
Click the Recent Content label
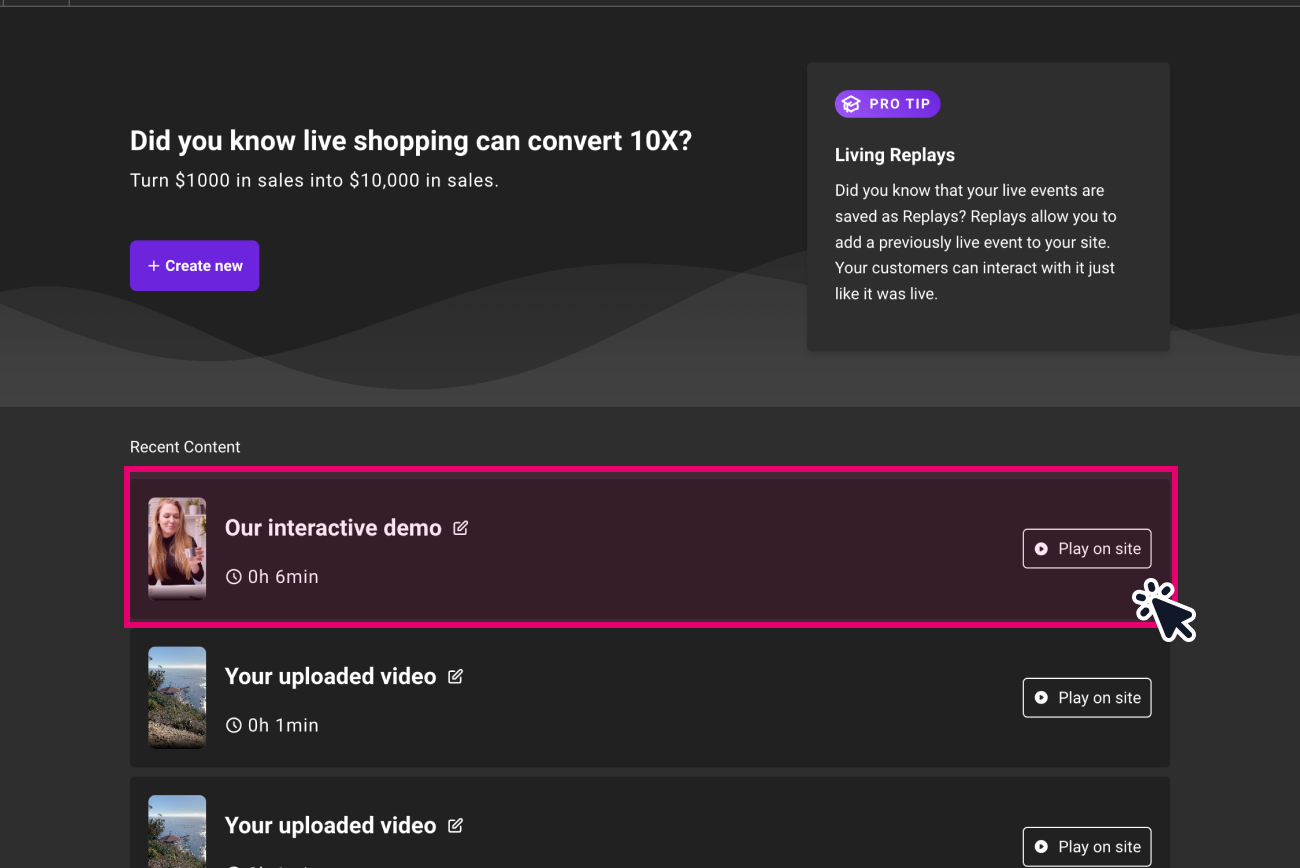[185, 447]
